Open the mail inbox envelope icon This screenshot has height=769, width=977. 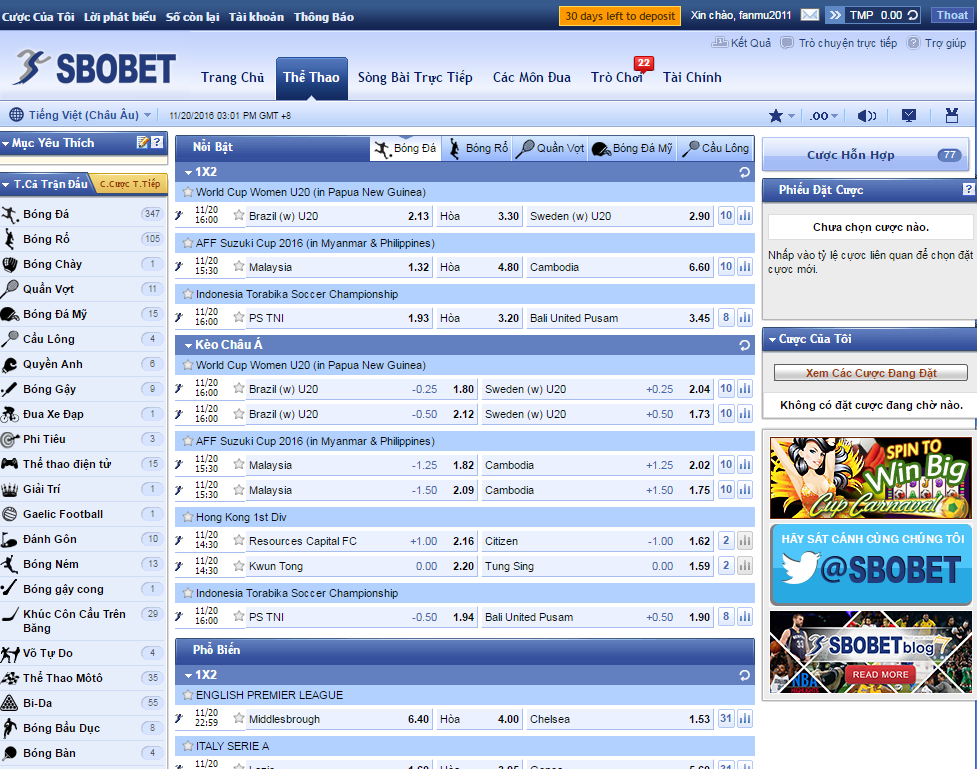tap(809, 15)
